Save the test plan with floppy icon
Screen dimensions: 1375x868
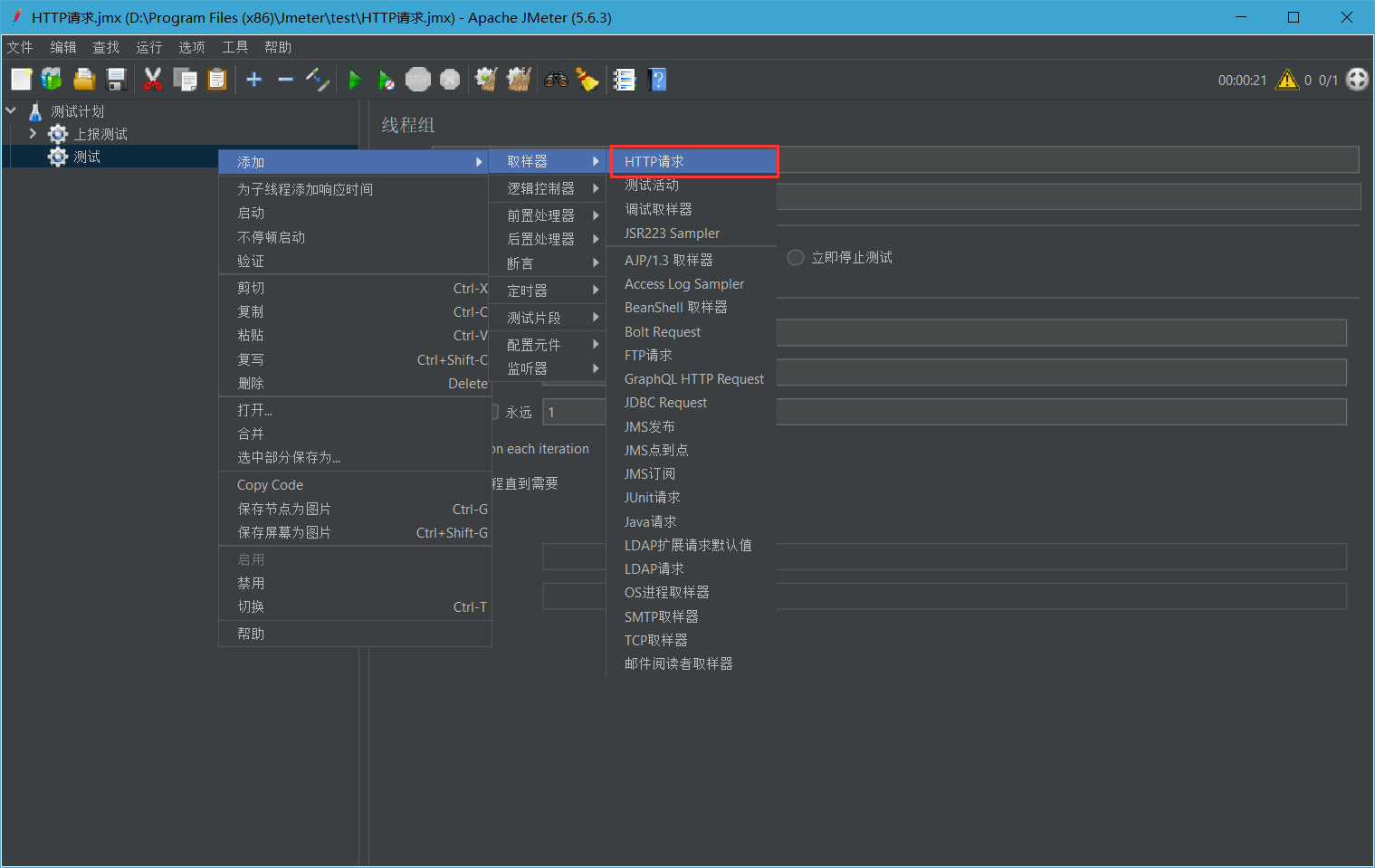pyautogui.click(x=117, y=80)
